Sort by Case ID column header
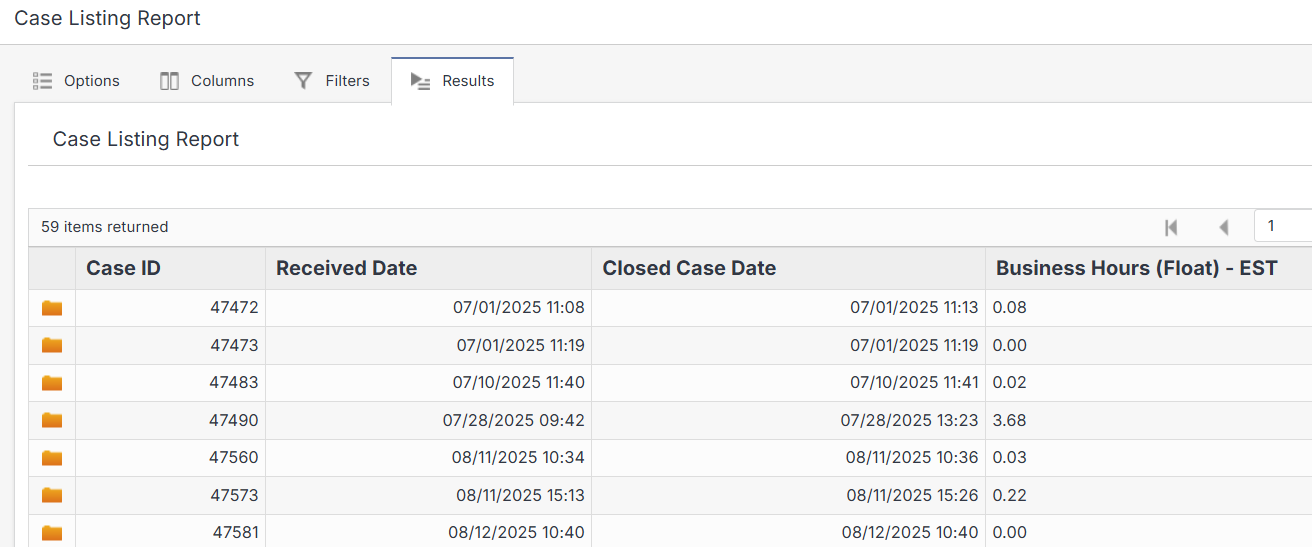 [x=124, y=268]
